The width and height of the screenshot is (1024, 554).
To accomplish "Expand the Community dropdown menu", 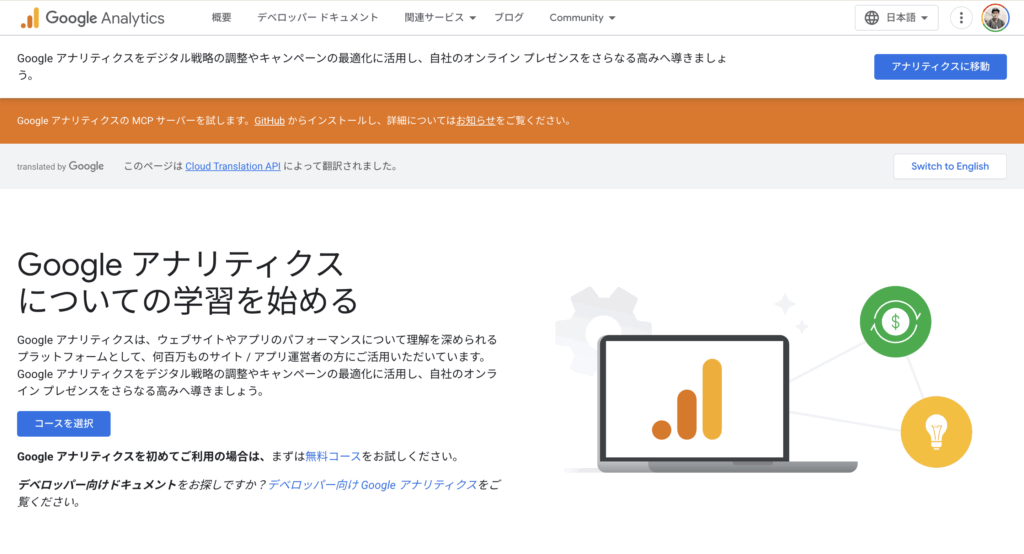I will [x=582, y=18].
